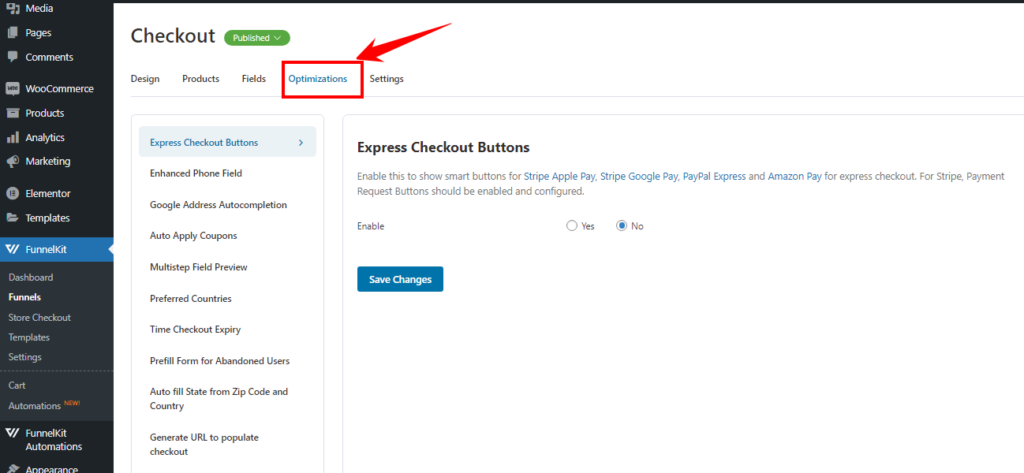Click the Save Changes button
Image resolution: width=1024 pixels, height=473 pixels.
coord(400,279)
